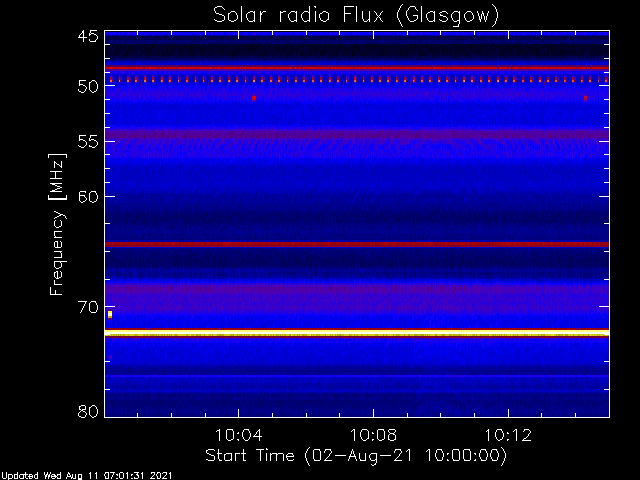Click the 10:08 time axis label
Screen dimensions: 640x480
point(373,435)
